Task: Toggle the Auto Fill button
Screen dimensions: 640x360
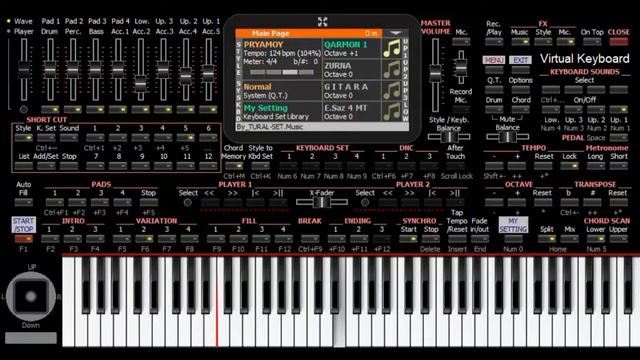Action: [x=23, y=202]
